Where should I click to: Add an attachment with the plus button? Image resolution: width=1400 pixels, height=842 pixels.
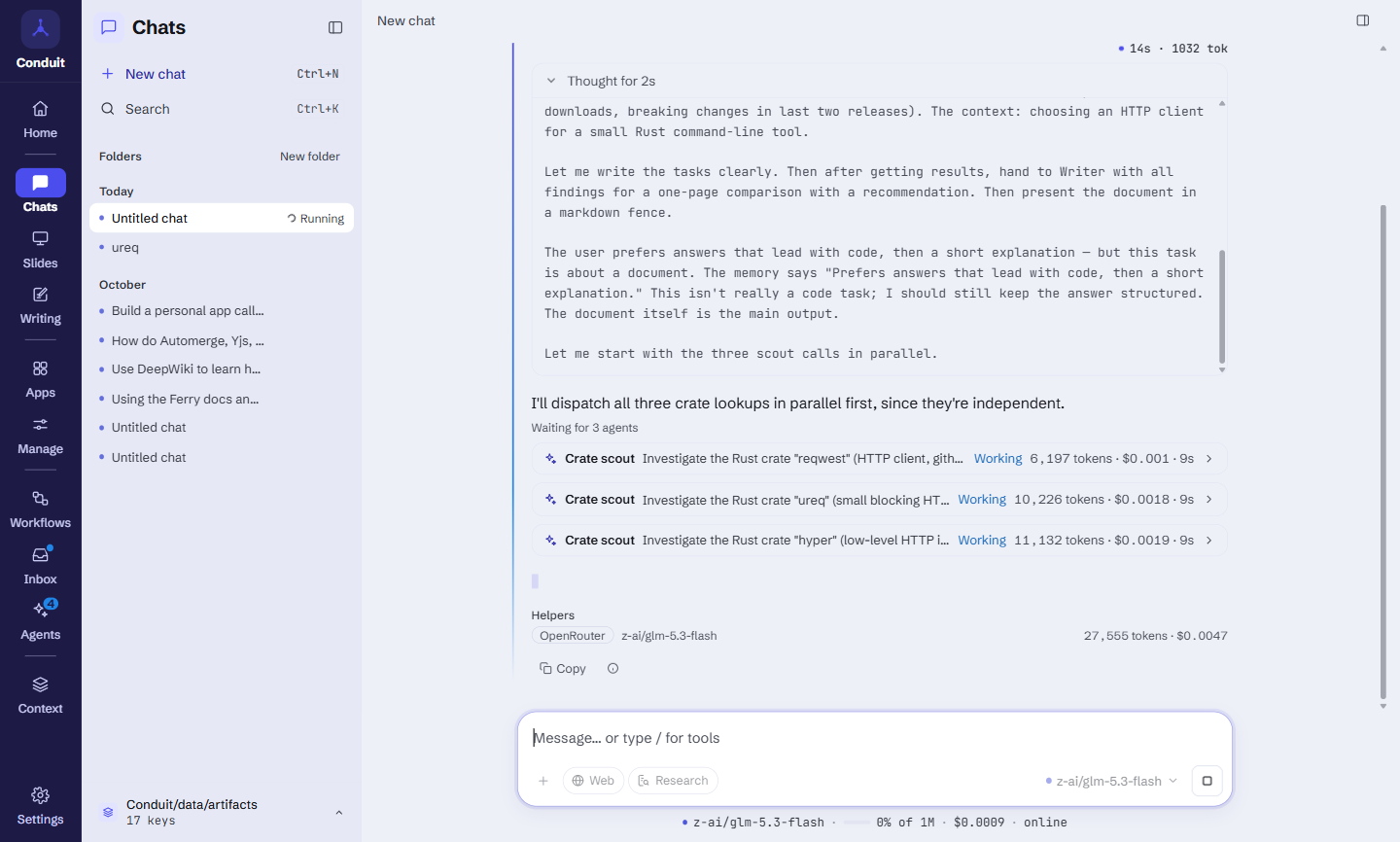(543, 781)
